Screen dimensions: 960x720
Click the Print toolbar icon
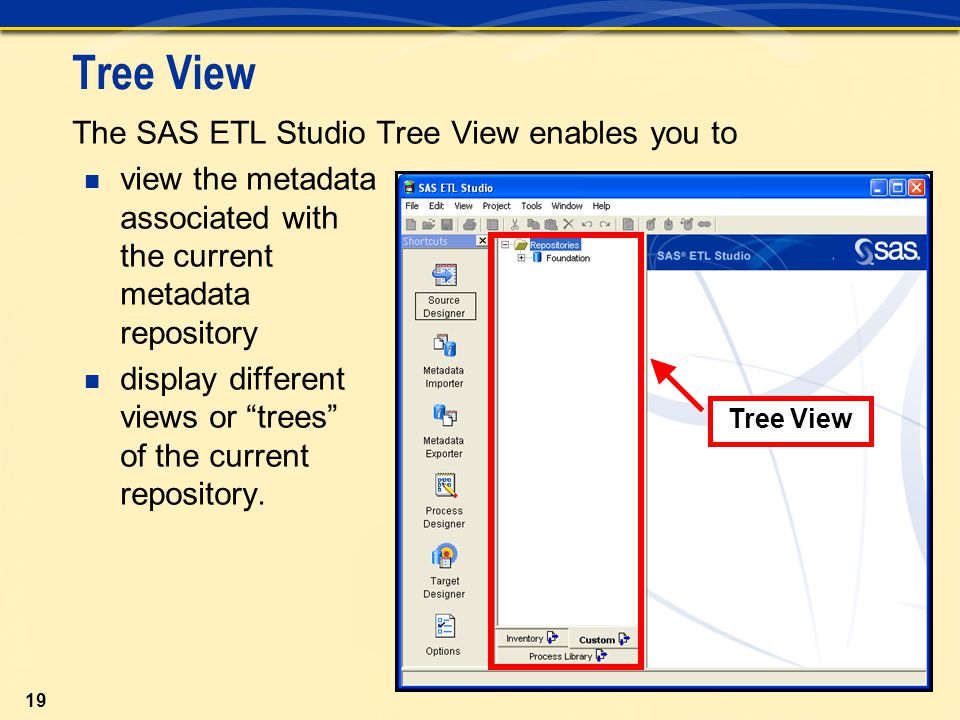tap(470, 225)
